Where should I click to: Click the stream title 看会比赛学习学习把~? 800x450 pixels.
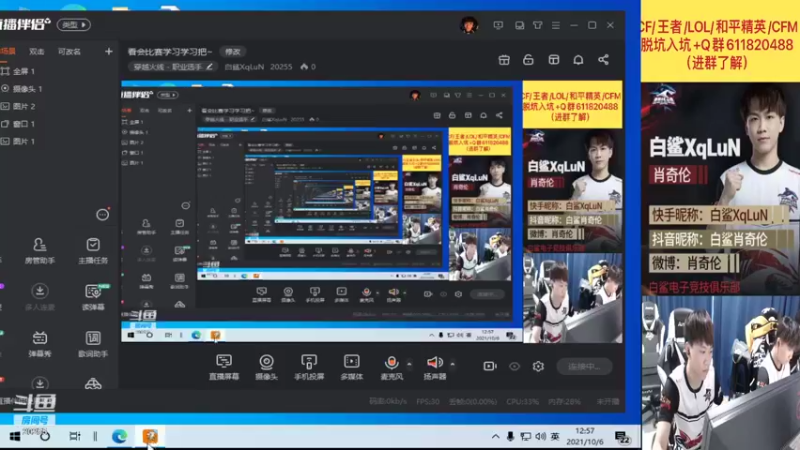[169, 52]
